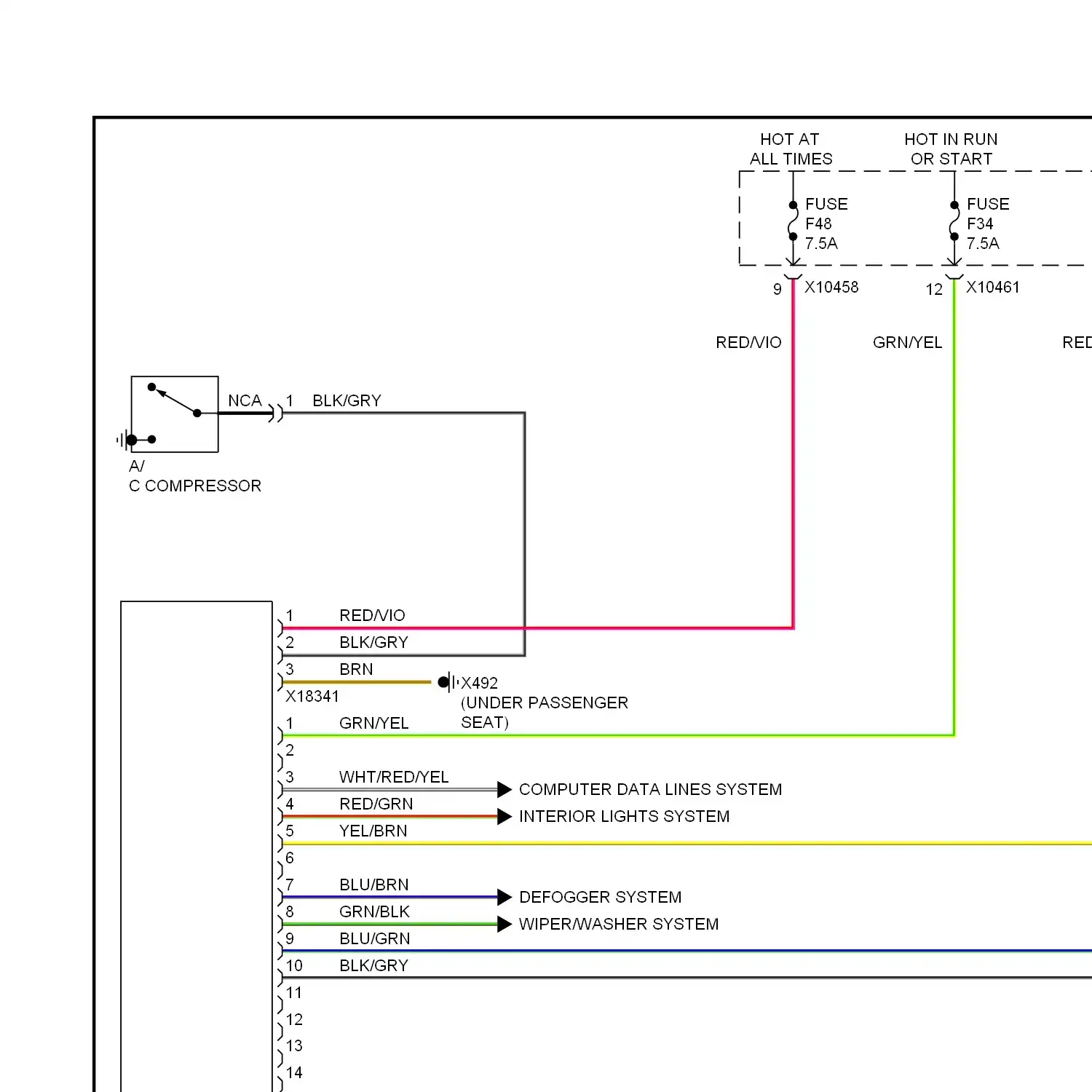Click the A/C compressor switch symbol

[175, 414]
